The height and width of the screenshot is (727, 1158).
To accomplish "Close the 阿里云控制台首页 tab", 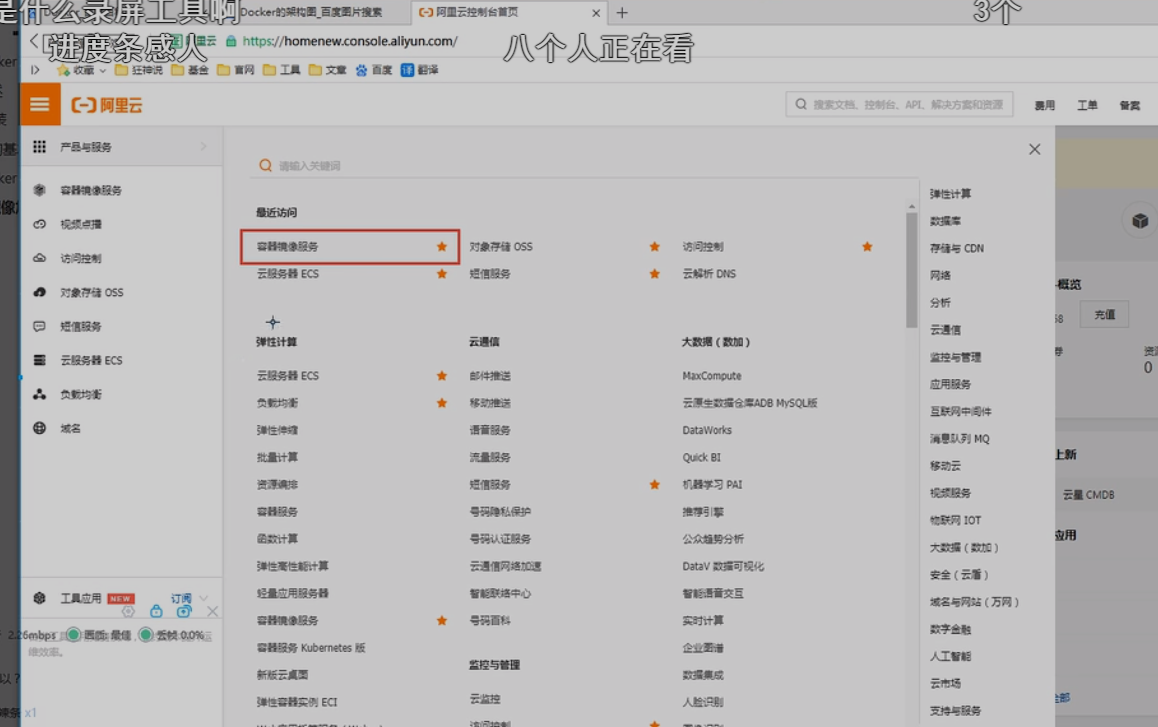I will [596, 13].
